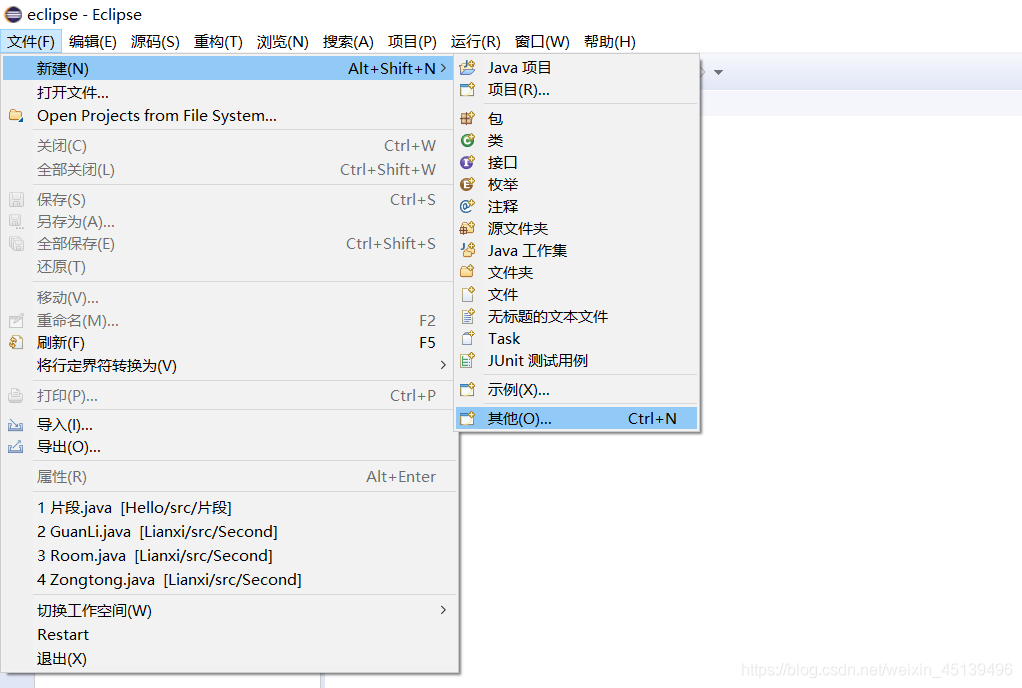Select 示例(X)... entry in submenu

coord(576,390)
